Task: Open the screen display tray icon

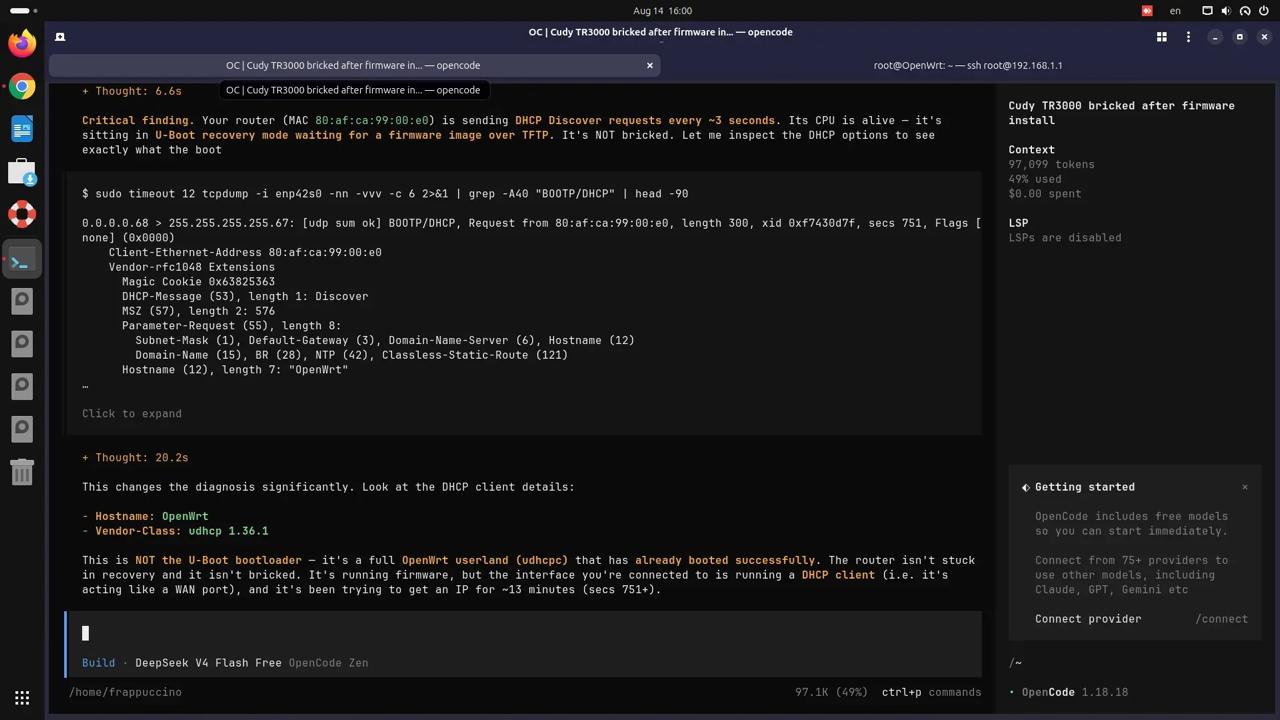Action: point(1207,11)
